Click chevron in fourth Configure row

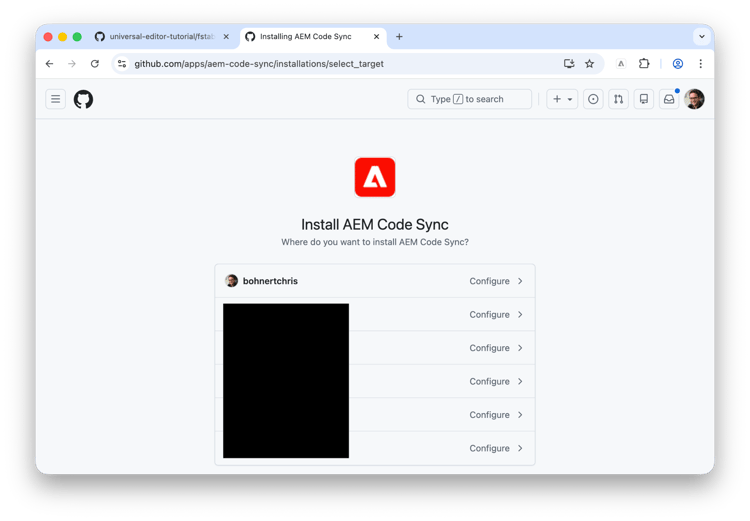tap(520, 382)
